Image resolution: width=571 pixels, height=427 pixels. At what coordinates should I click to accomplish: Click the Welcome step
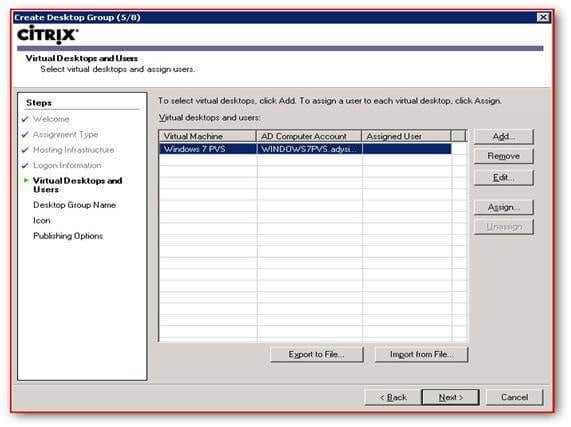click(51, 119)
